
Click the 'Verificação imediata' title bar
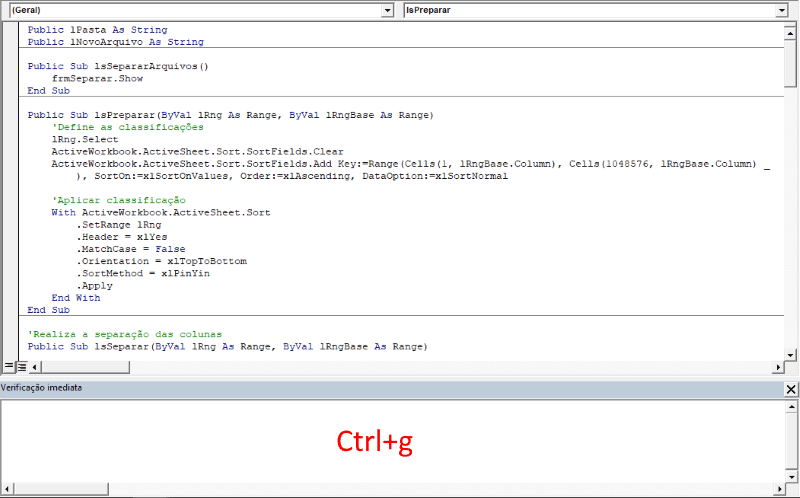point(392,388)
